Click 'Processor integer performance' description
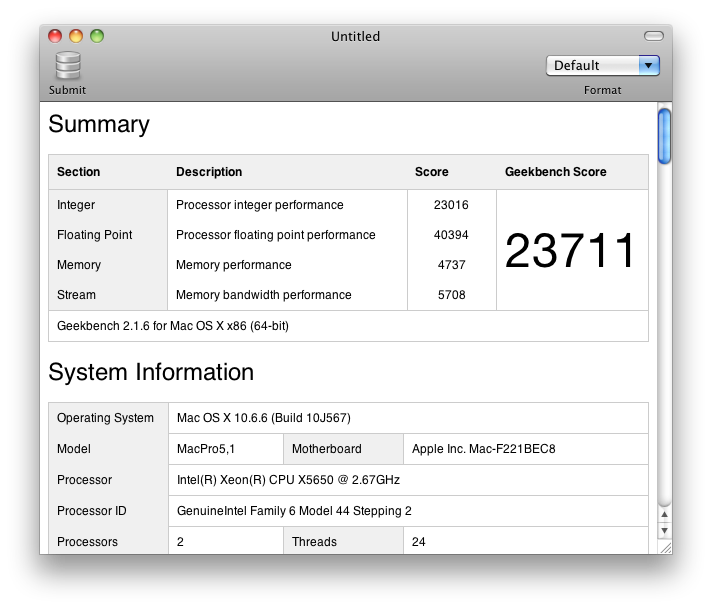Image resolution: width=712 pixels, height=609 pixels. pyautogui.click(x=260, y=205)
